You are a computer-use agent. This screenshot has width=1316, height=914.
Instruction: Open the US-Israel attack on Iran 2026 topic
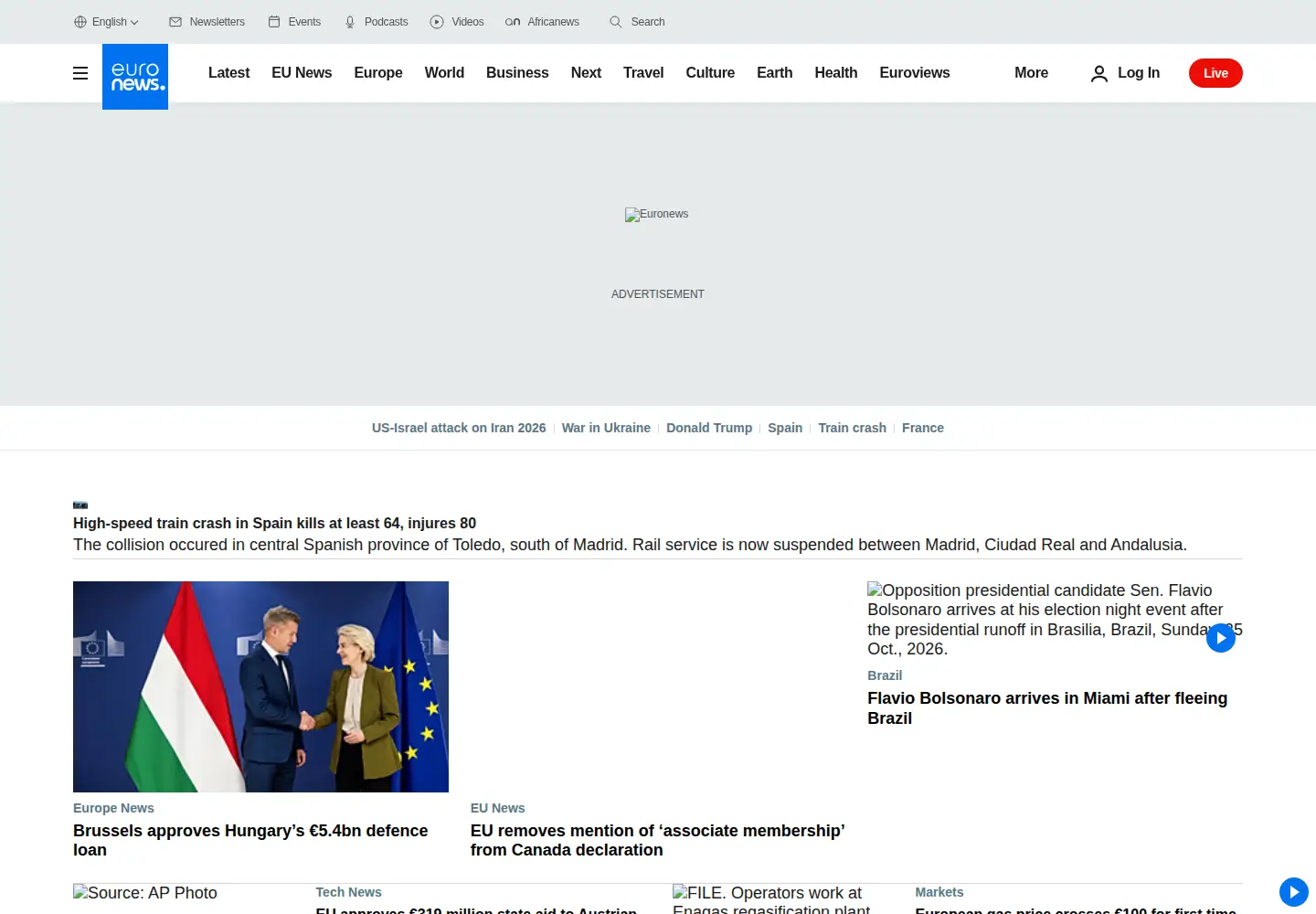point(459,428)
